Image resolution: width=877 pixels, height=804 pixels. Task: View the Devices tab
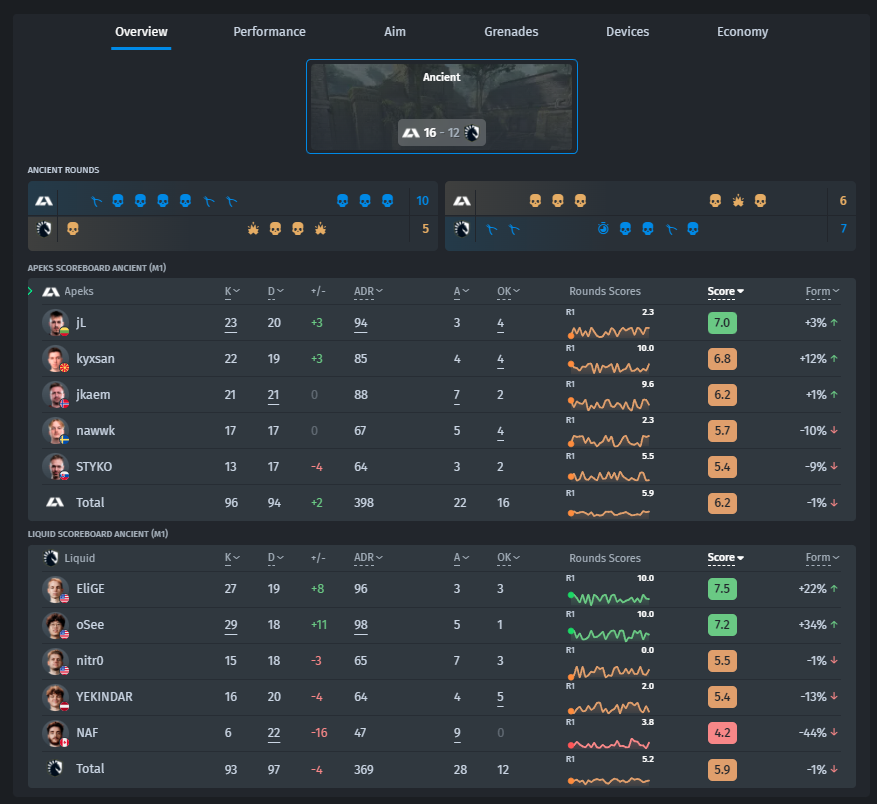click(x=628, y=32)
